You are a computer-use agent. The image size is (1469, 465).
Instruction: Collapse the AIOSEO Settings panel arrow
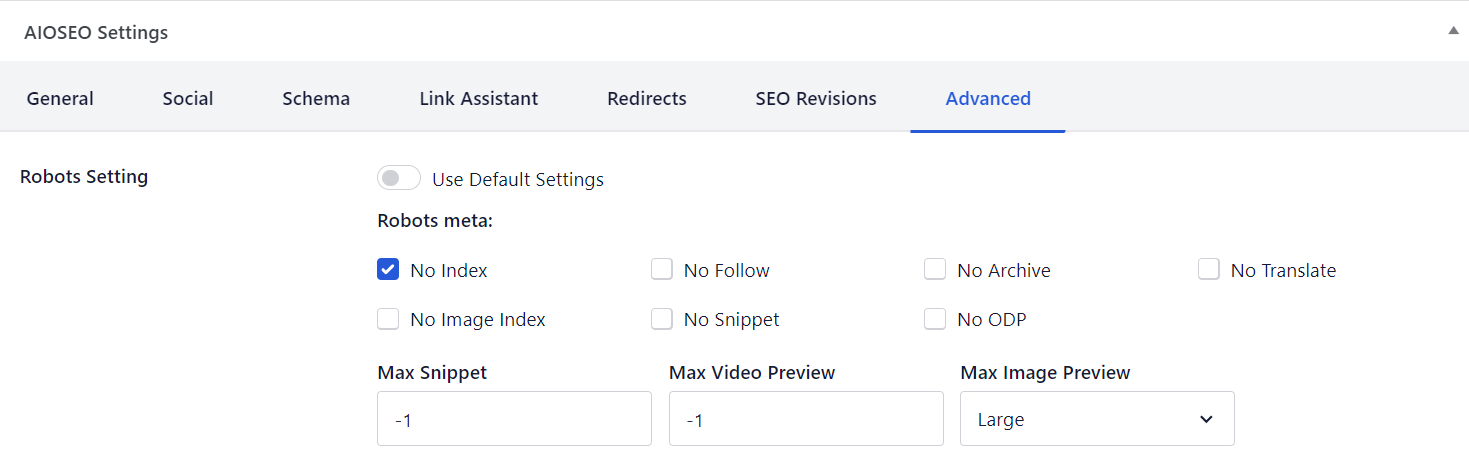(1453, 31)
